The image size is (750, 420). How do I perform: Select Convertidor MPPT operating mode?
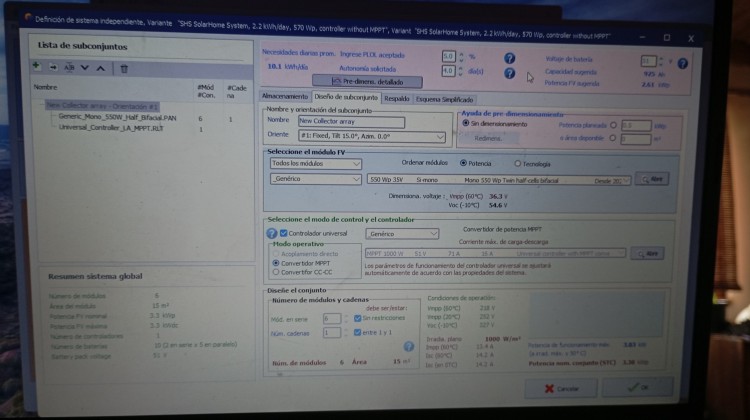[276, 263]
